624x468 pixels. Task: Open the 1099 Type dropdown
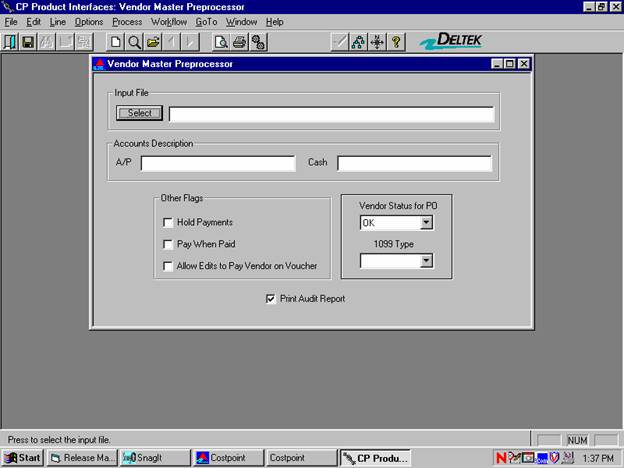coord(426,261)
